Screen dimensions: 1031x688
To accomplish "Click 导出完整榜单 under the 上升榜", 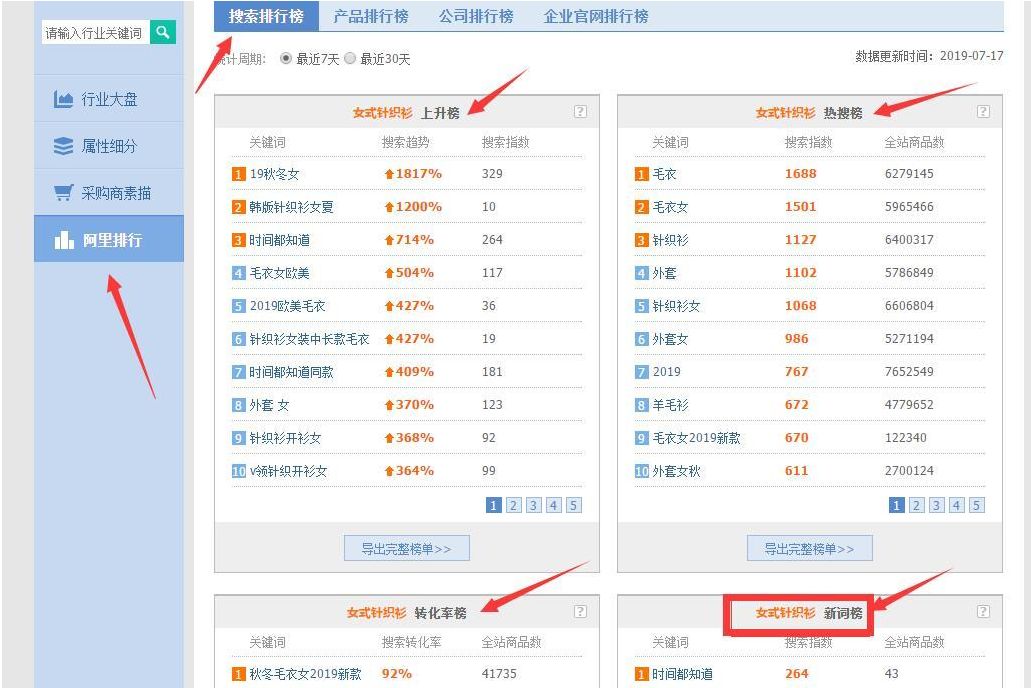I will [x=406, y=548].
